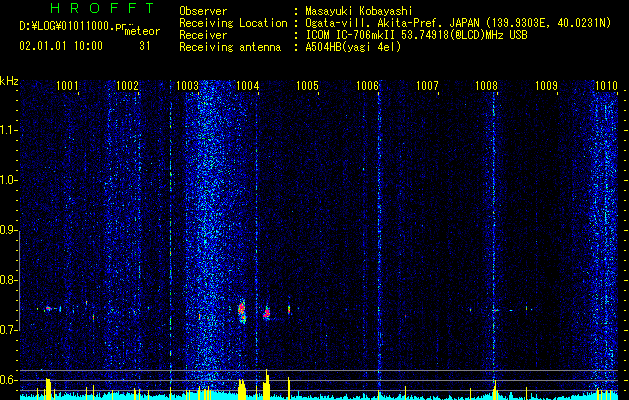
Task: Click the 1004 time marker
Action: tap(248, 85)
